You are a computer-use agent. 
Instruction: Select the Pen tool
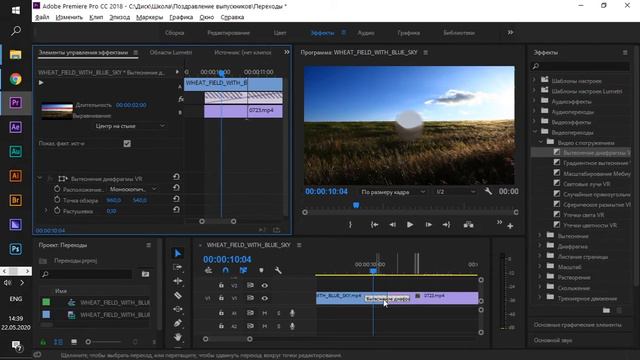tap(178, 323)
